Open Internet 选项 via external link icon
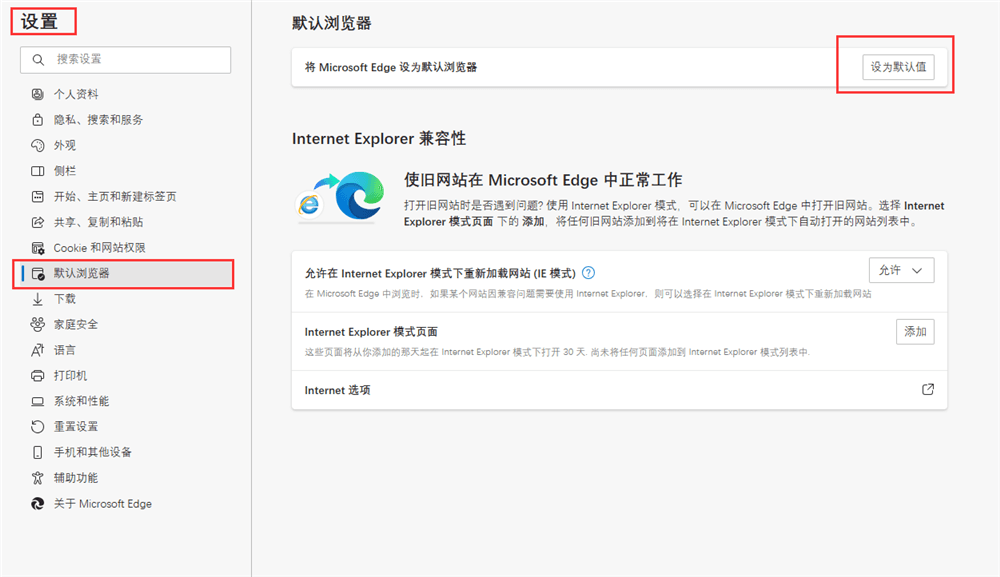The image size is (1000, 577). coord(927,390)
